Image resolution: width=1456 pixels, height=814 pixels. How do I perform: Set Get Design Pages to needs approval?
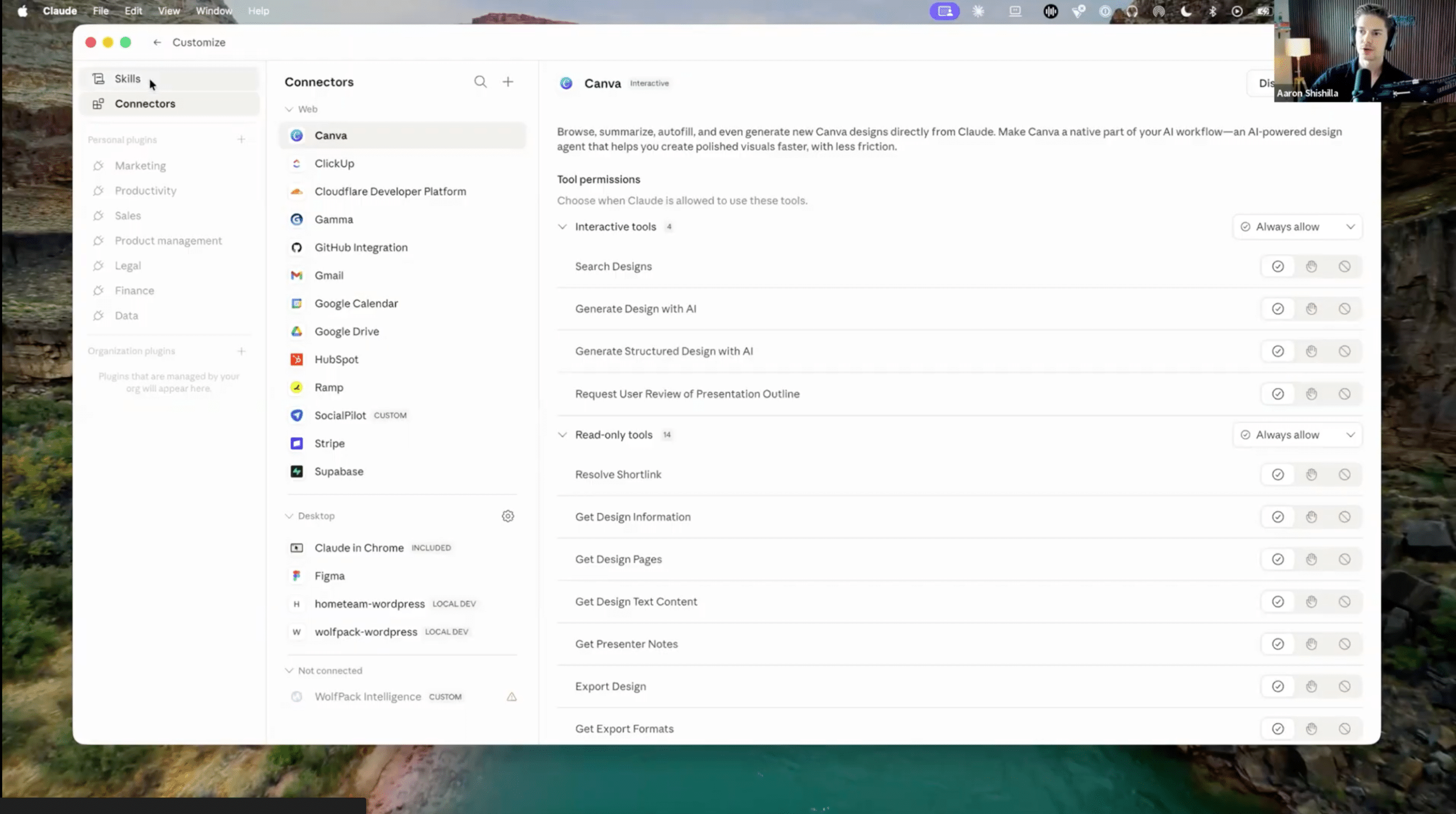coord(1312,559)
